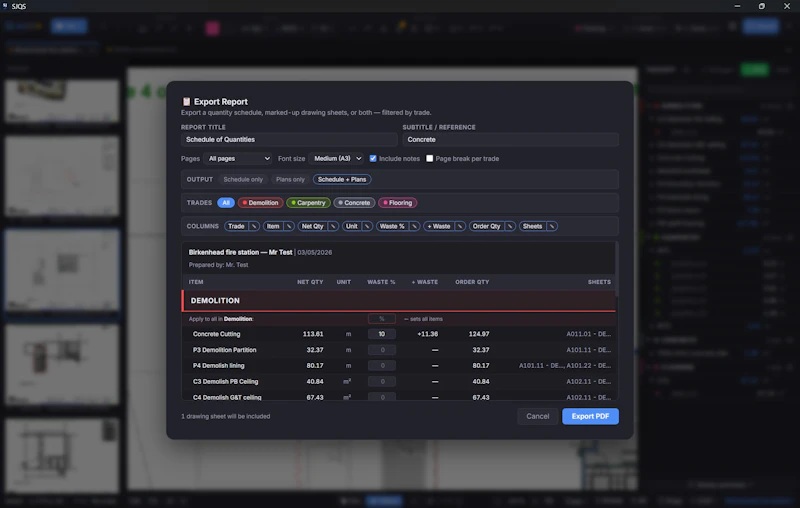
Task: Click order qty value 124.97
Action: click(x=479, y=334)
